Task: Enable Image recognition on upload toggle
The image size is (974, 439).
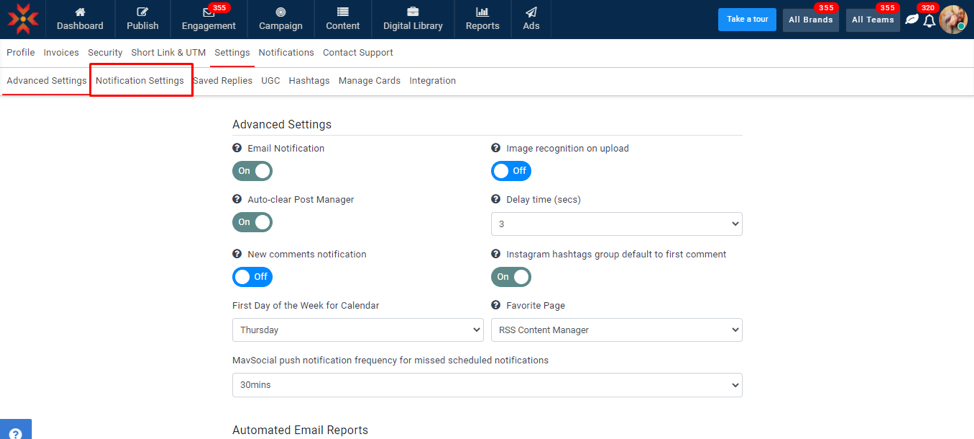Action: 511,171
